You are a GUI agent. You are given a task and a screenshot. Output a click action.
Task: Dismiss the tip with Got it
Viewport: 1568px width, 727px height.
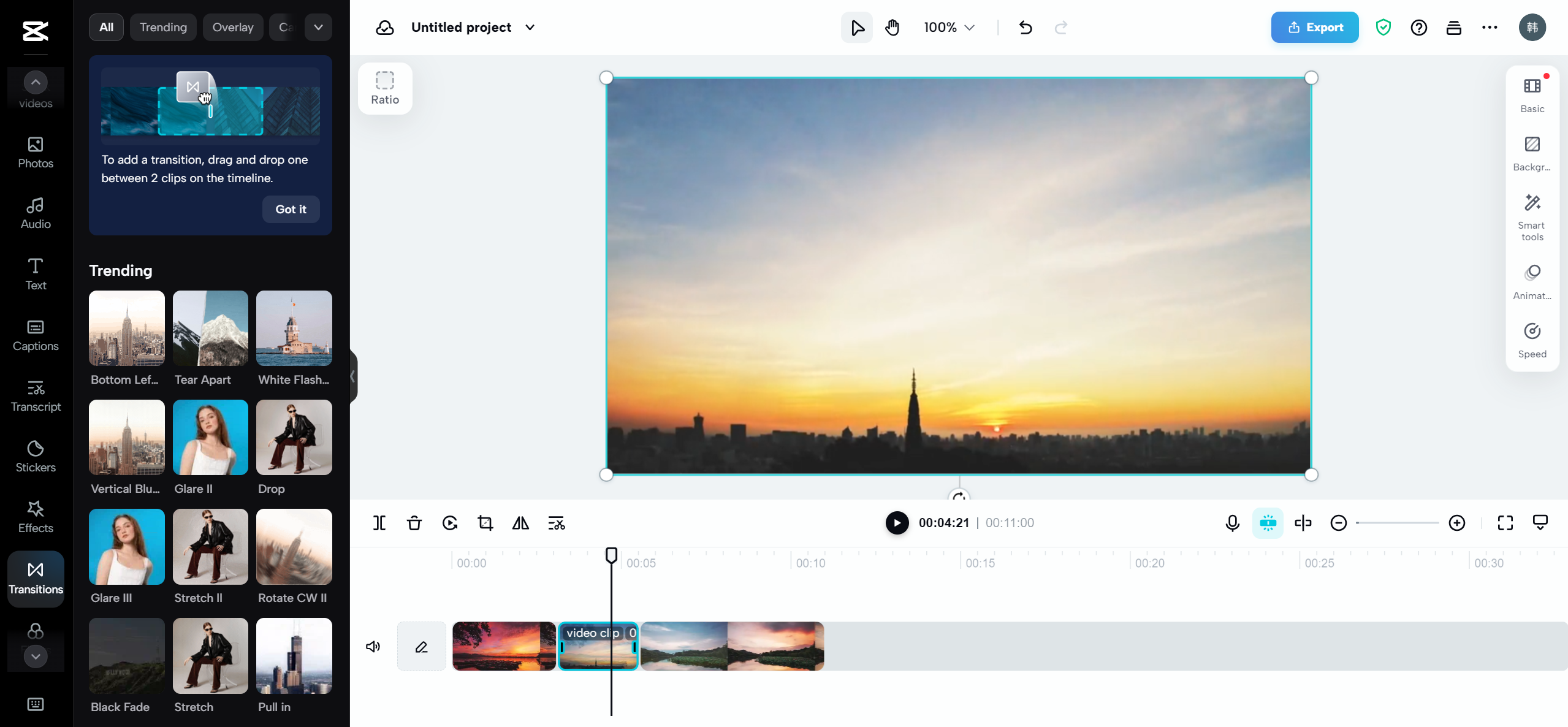pyautogui.click(x=291, y=209)
